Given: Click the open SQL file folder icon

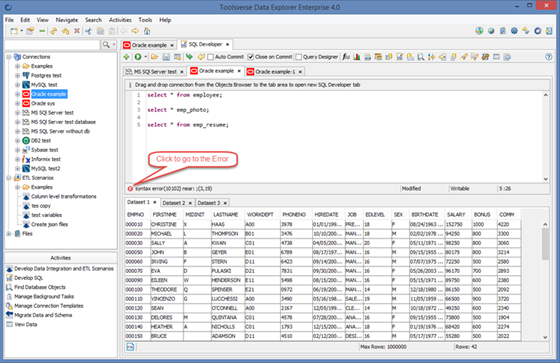Looking at the screenshot, I should click(x=154, y=57).
